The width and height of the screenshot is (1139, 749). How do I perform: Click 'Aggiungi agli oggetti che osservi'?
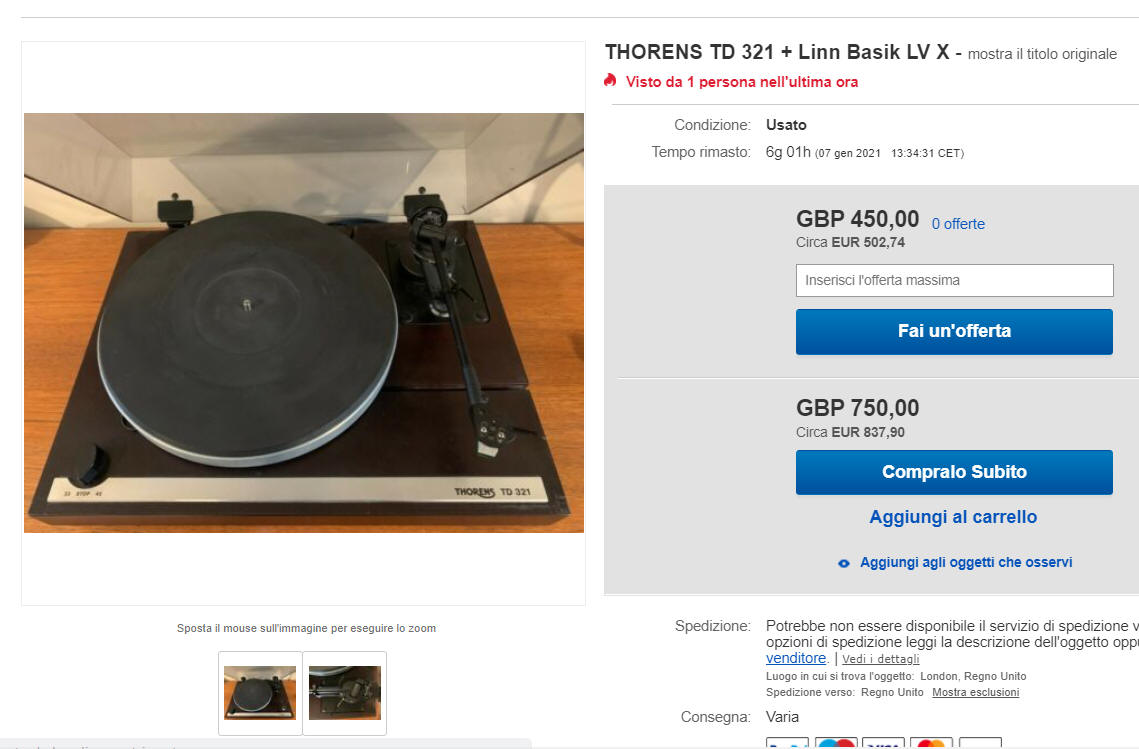[x=966, y=562]
